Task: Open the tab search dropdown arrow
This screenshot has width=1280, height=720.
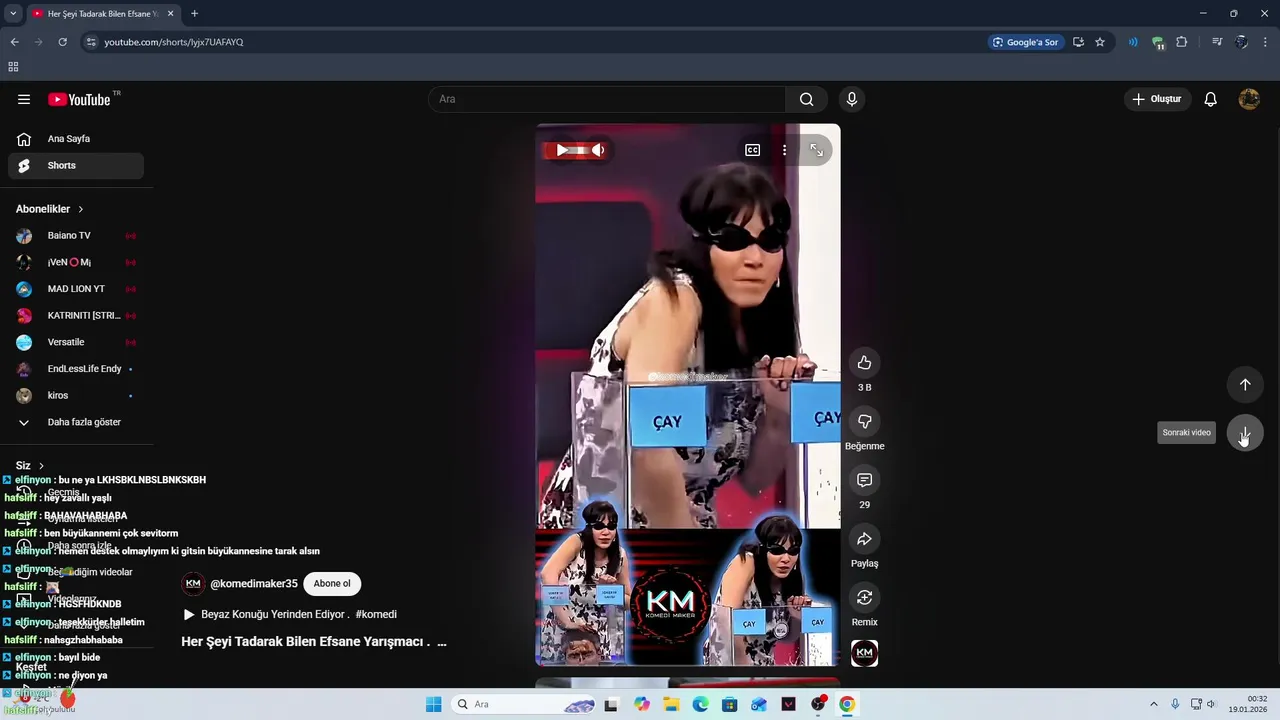Action: (x=13, y=14)
